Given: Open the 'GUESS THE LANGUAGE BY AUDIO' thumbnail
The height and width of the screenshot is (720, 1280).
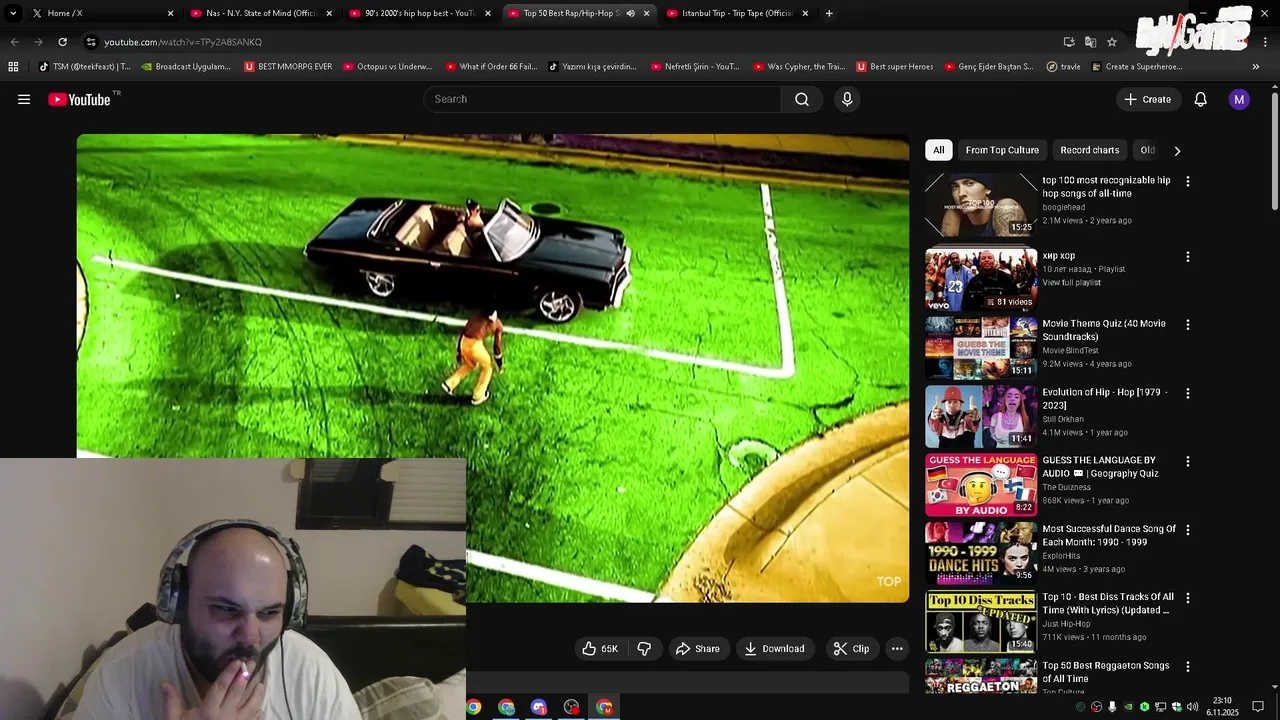Looking at the screenshot, I should [x=981, y=484].
